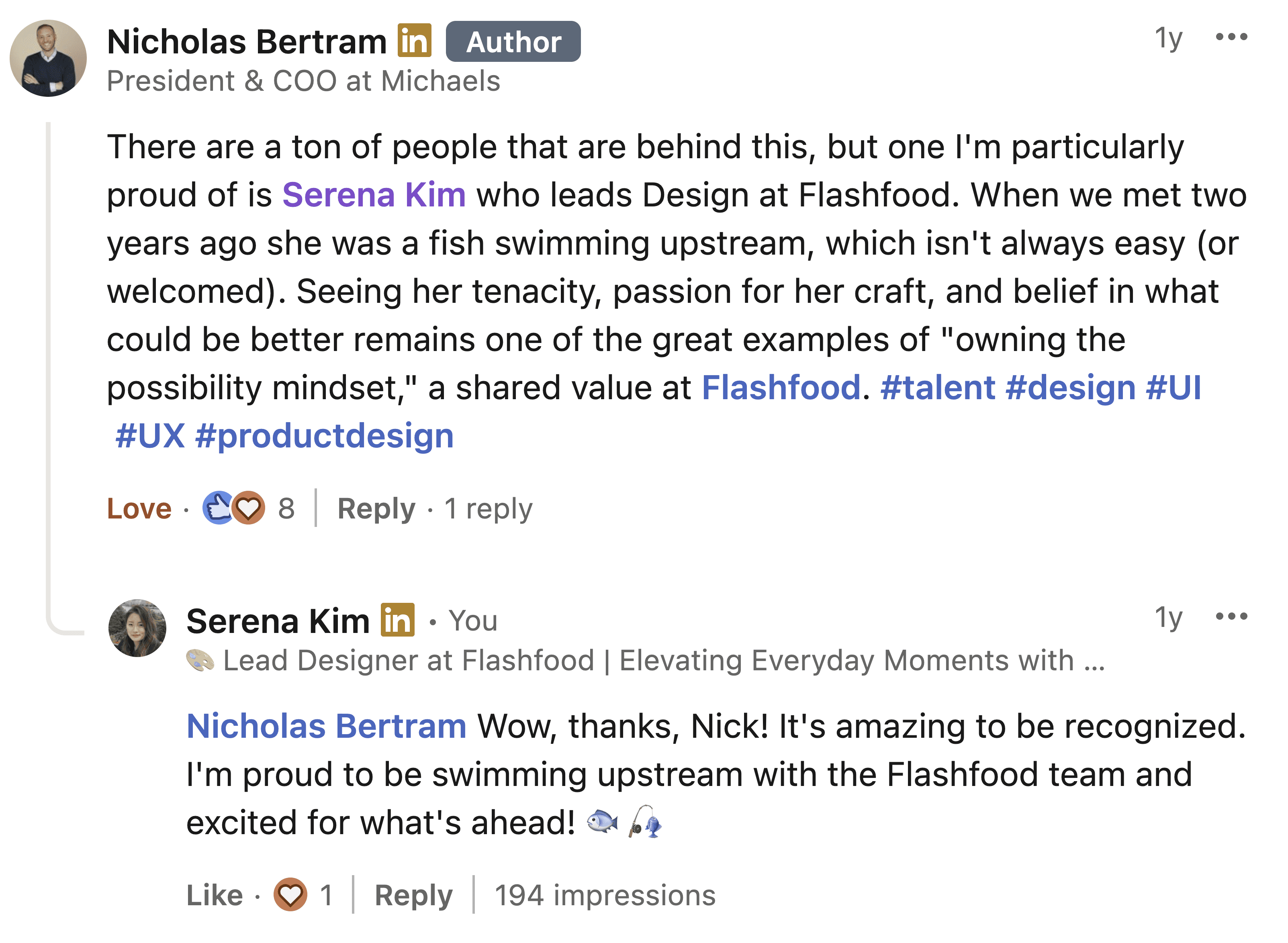The height and width of the screenshot is (943, 1288).
Task: View the 194 impressions stat
Action: pyautogui.click(x=605, y=895)
